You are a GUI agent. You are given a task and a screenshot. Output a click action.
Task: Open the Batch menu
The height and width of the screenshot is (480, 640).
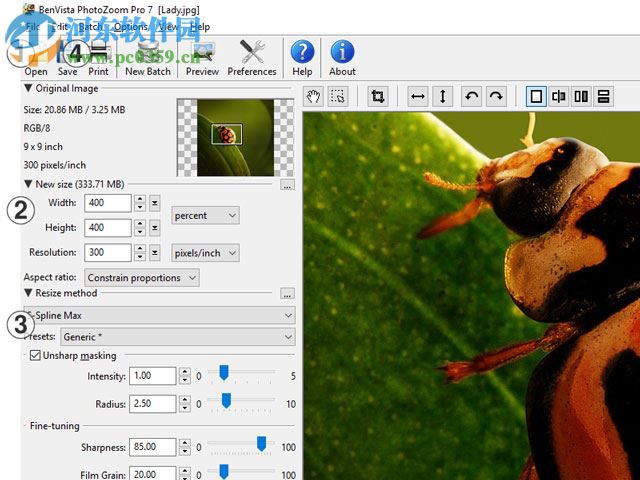pyautogui.click(x=91, y=27)
